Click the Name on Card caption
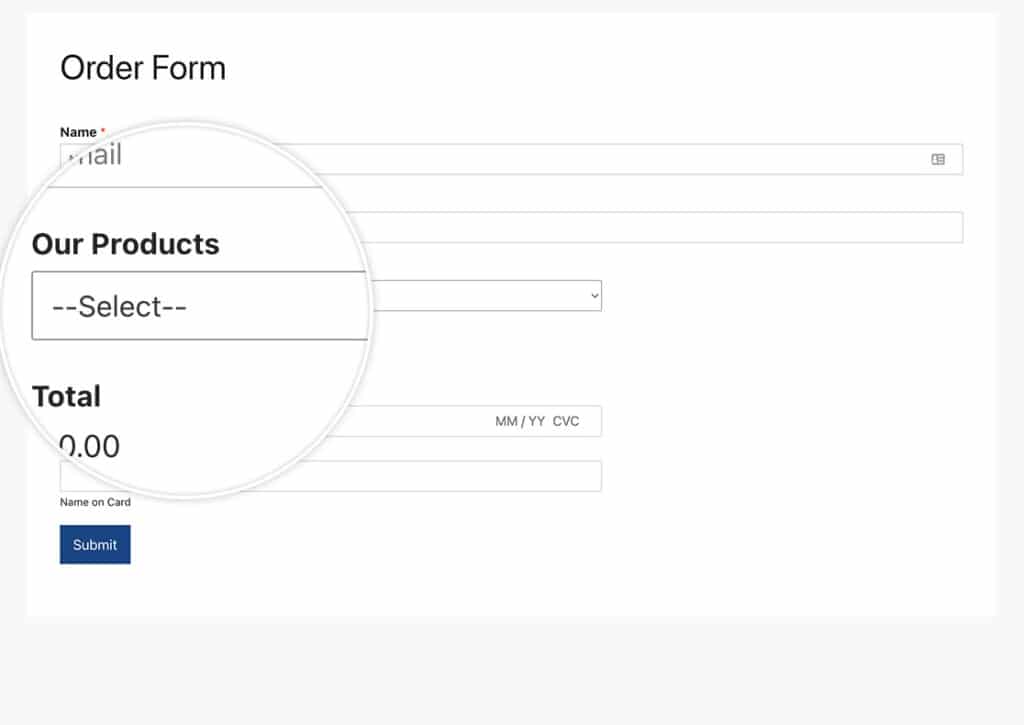Viewport: 1024px width, 725px height. (95, 502)
